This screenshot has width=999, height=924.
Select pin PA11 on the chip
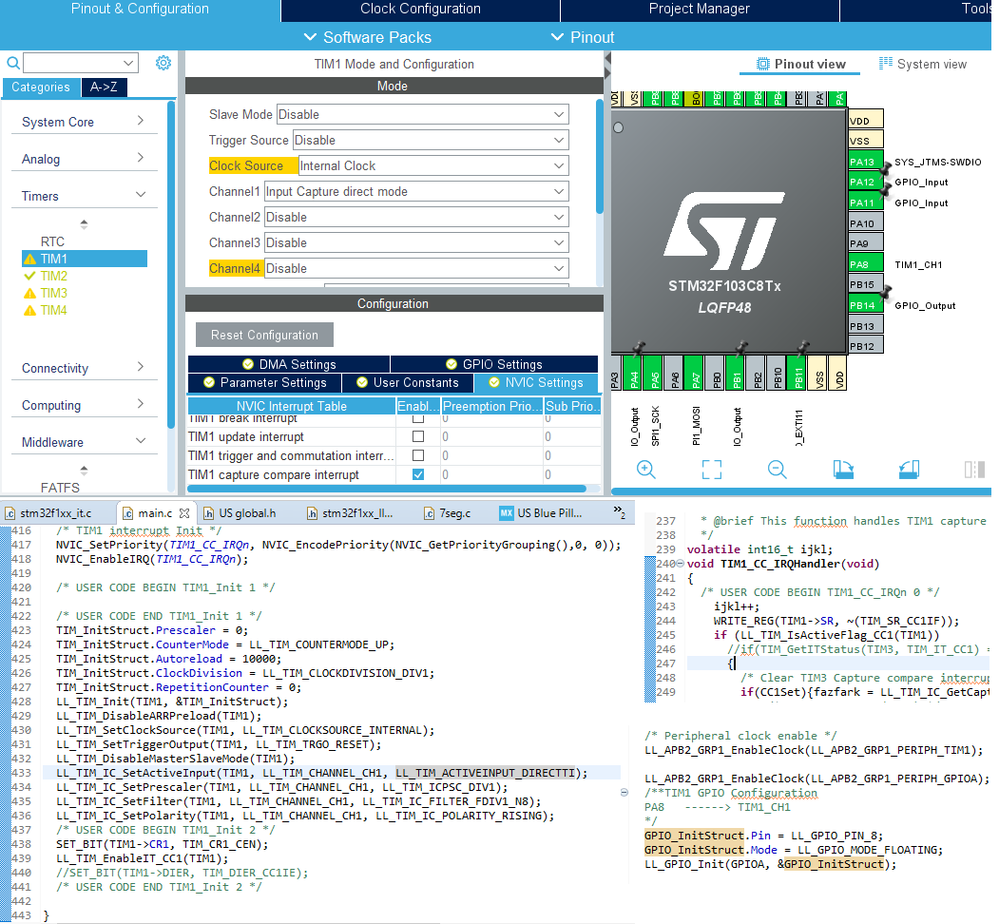point(866,203)
